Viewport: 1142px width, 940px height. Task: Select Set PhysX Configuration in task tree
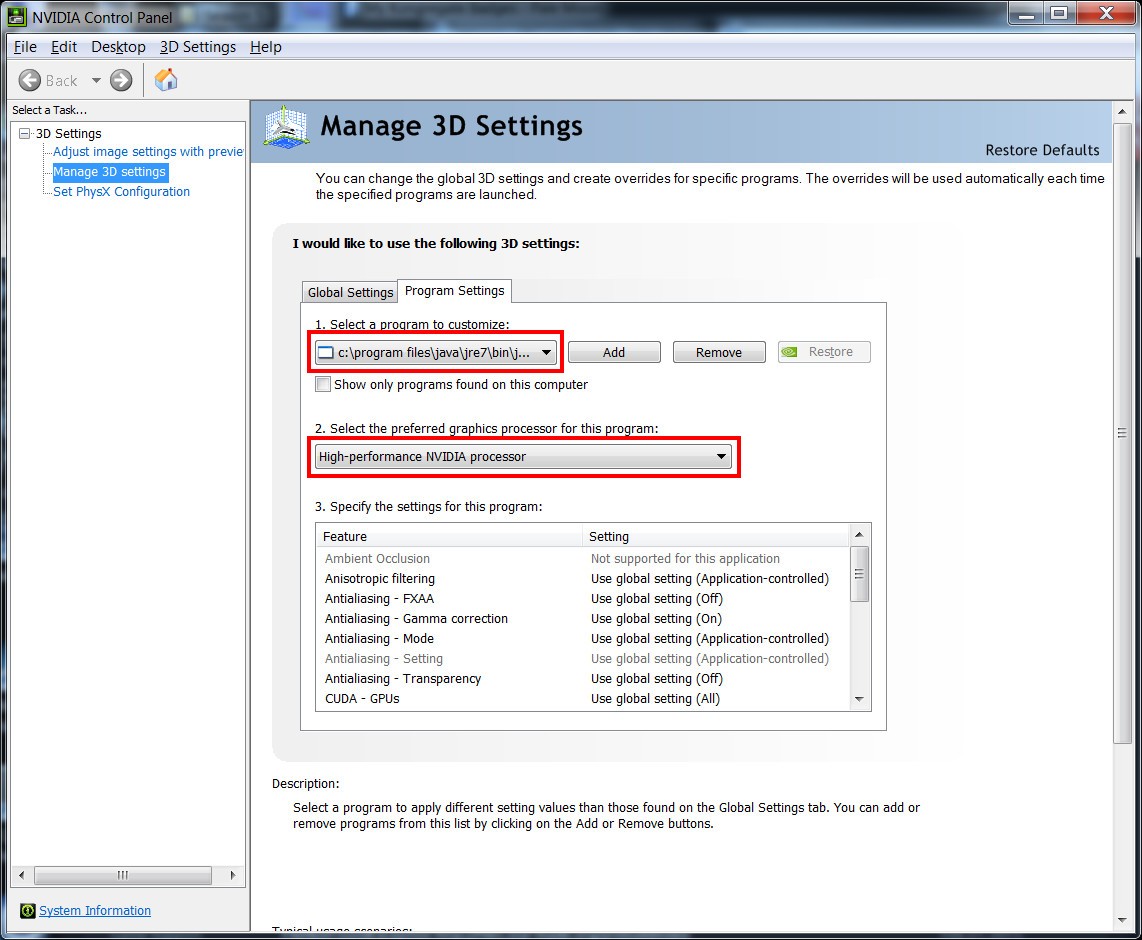click(x=121, y=191)
